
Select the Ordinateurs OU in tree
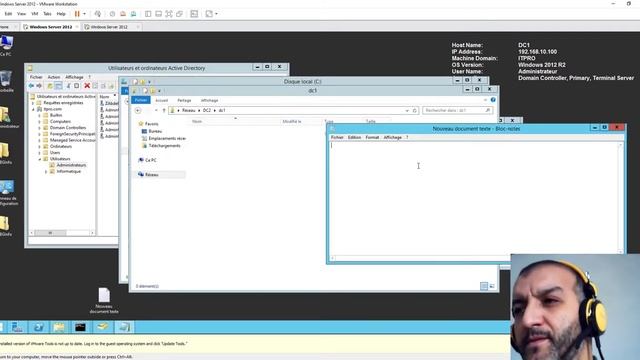point(61,147)
